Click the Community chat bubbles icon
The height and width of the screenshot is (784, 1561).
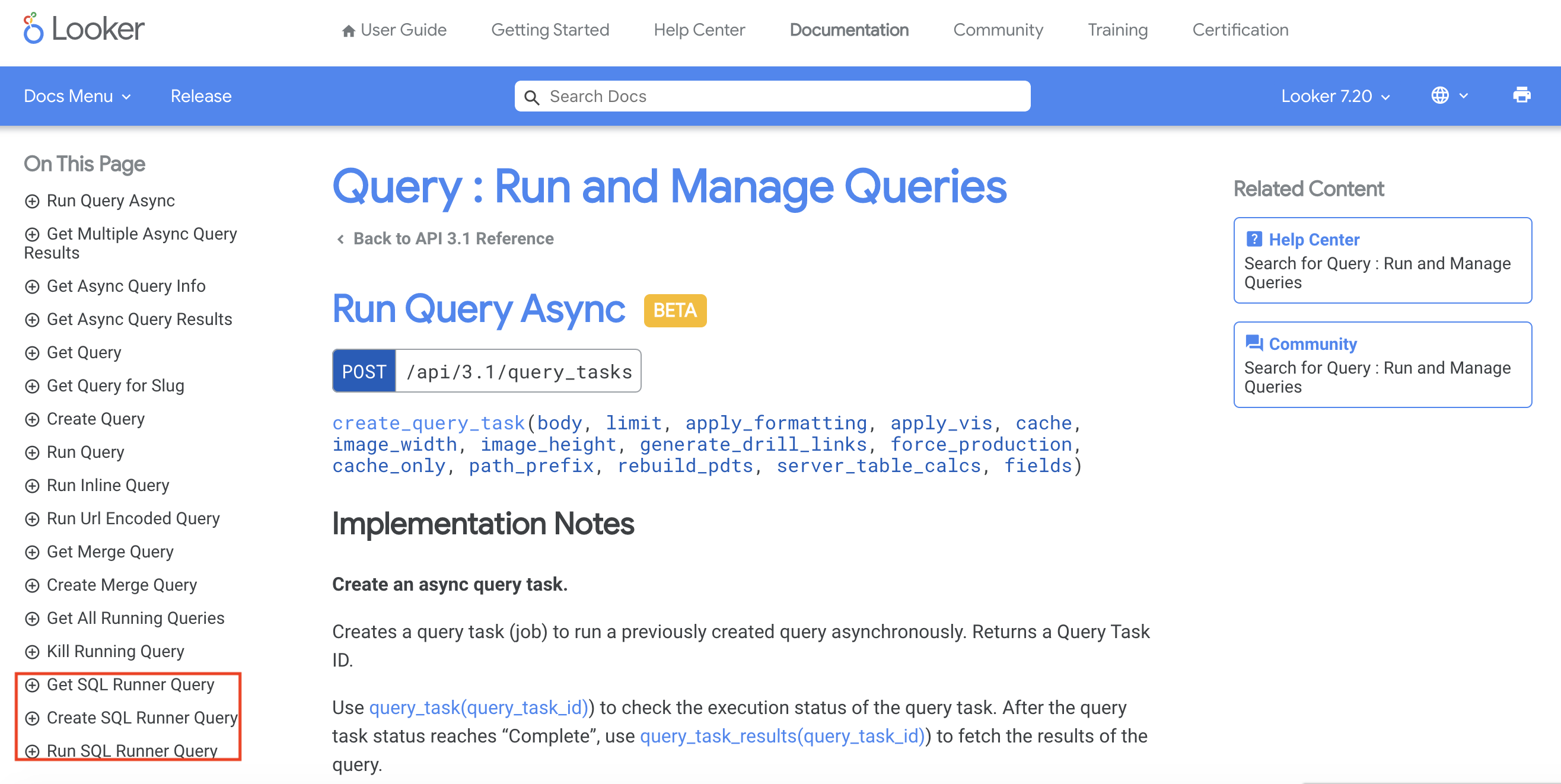[x=1254, y=343]
